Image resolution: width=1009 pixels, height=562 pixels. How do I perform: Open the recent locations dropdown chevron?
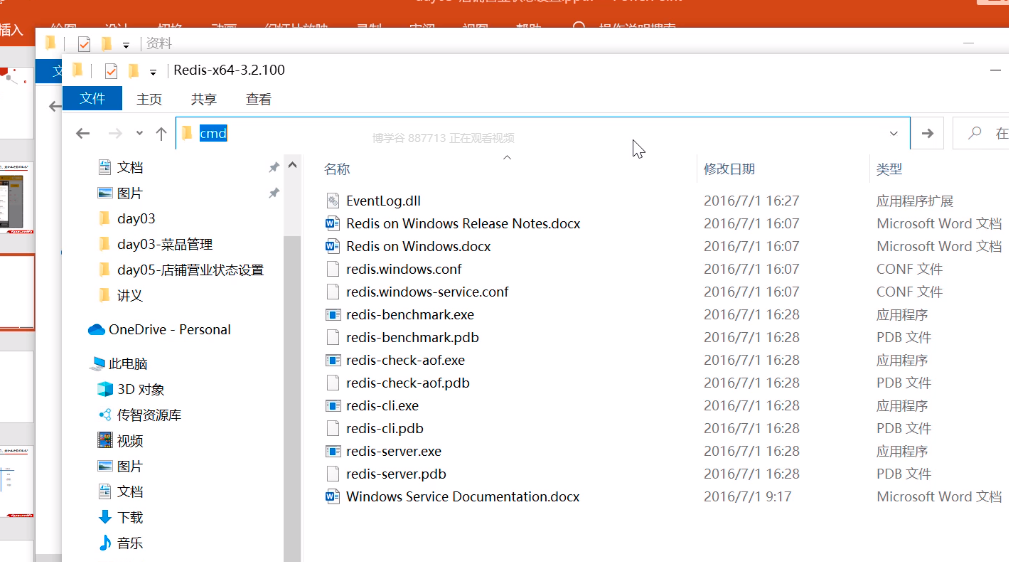[139, 133]
